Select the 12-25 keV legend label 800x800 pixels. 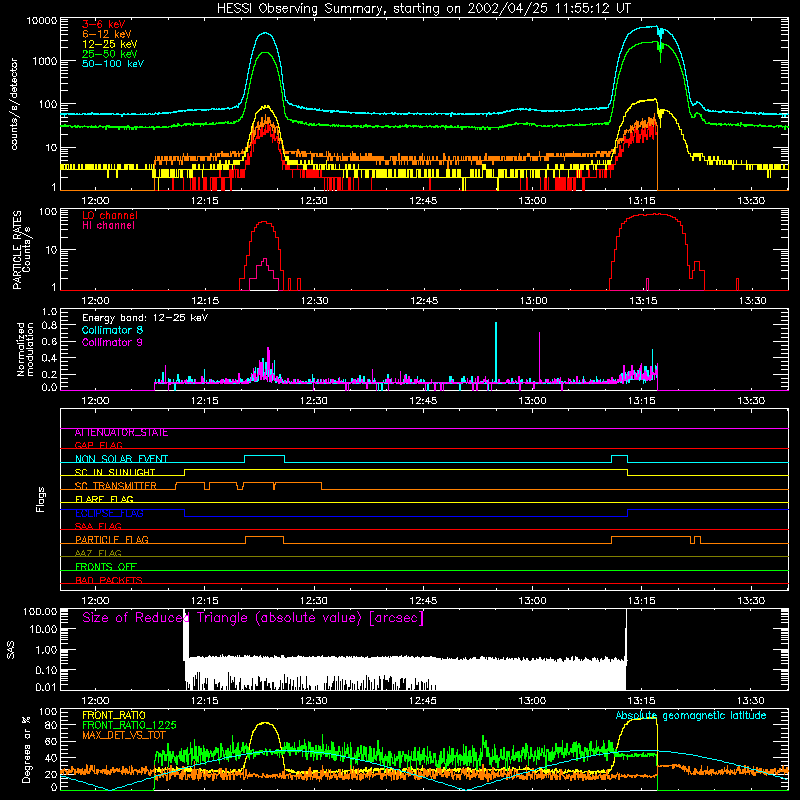[110, 44]
